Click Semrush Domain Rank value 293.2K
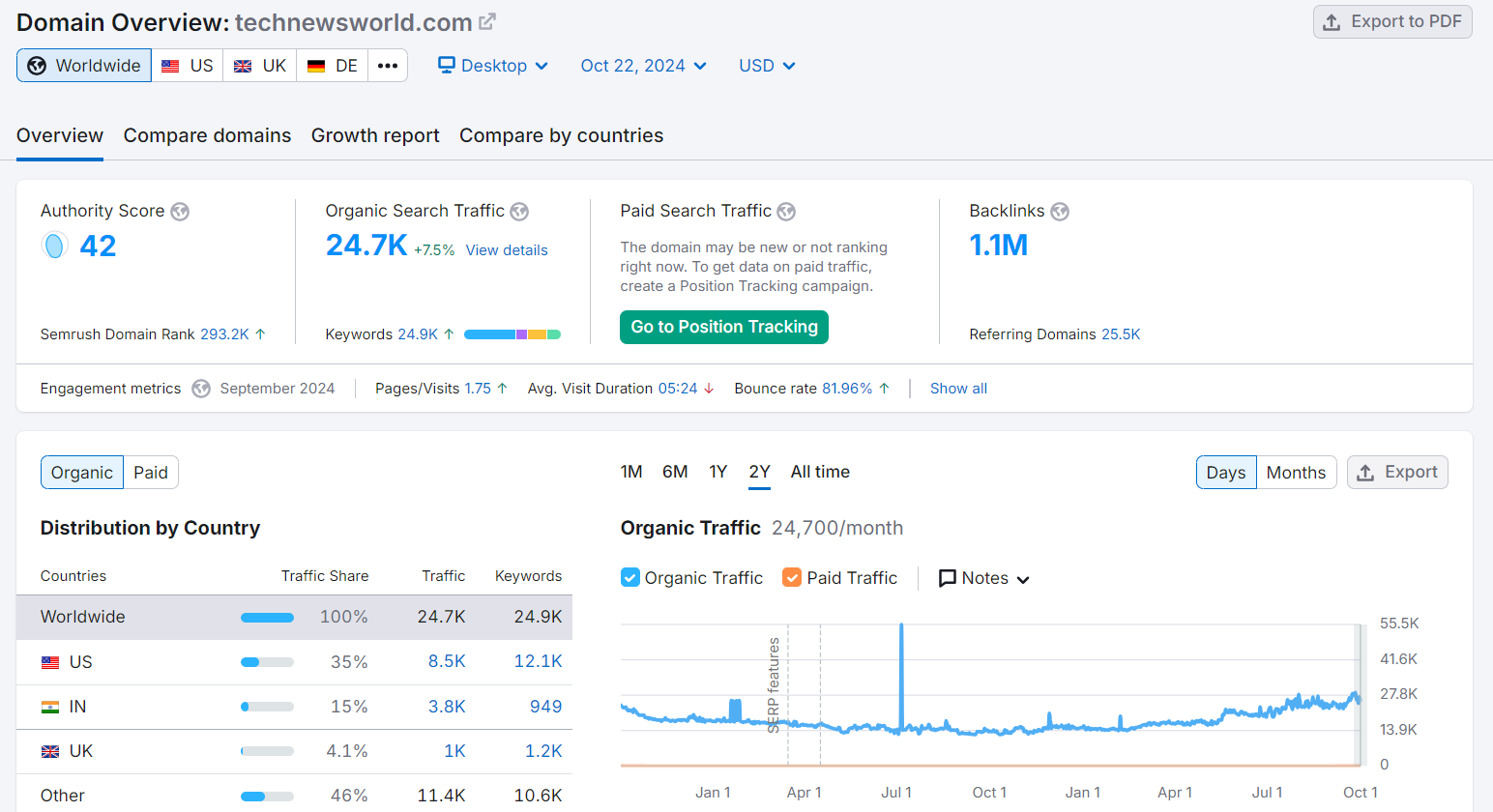This screenshot has width=1493, height=812. (x=224, y=334)
